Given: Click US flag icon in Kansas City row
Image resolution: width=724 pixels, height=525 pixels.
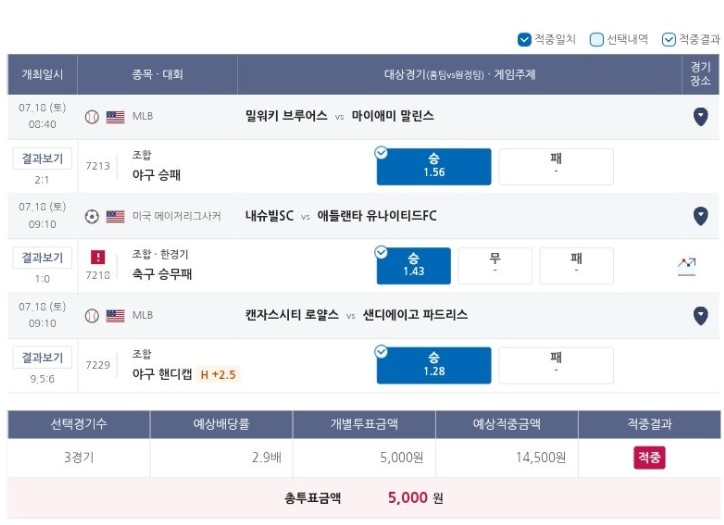Looking at the screenshot, I should pyautogui.click(x=115, y=316).
